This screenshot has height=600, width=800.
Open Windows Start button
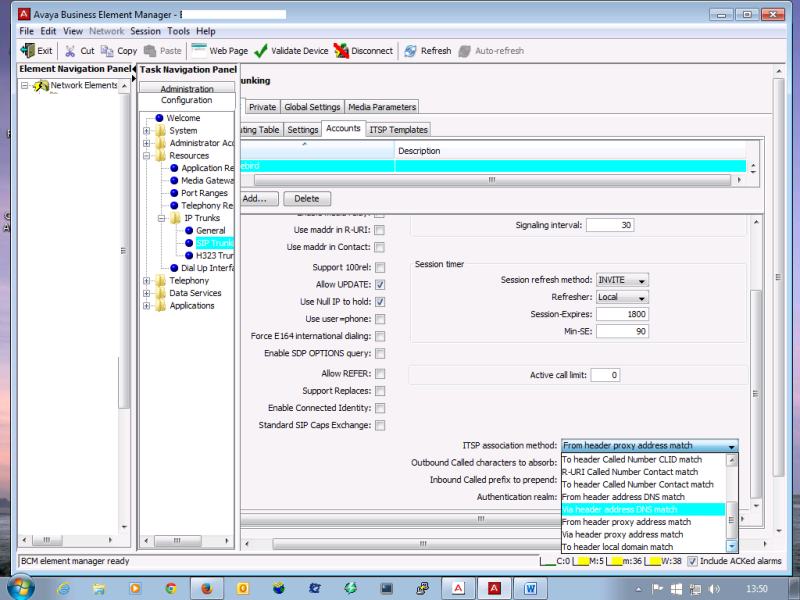pyautogui.click(x=21, y=588)
